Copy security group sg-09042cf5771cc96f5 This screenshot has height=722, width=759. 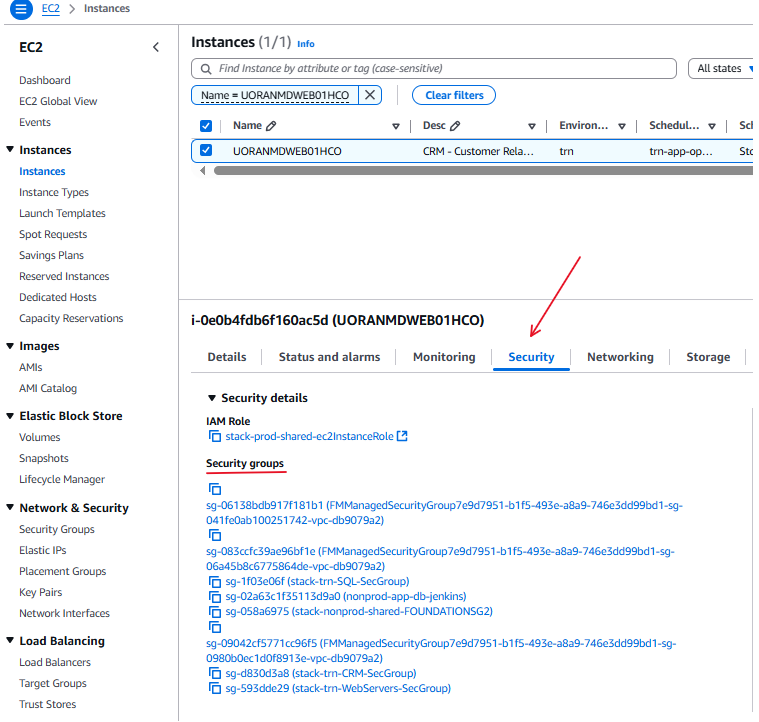[214, 627]
